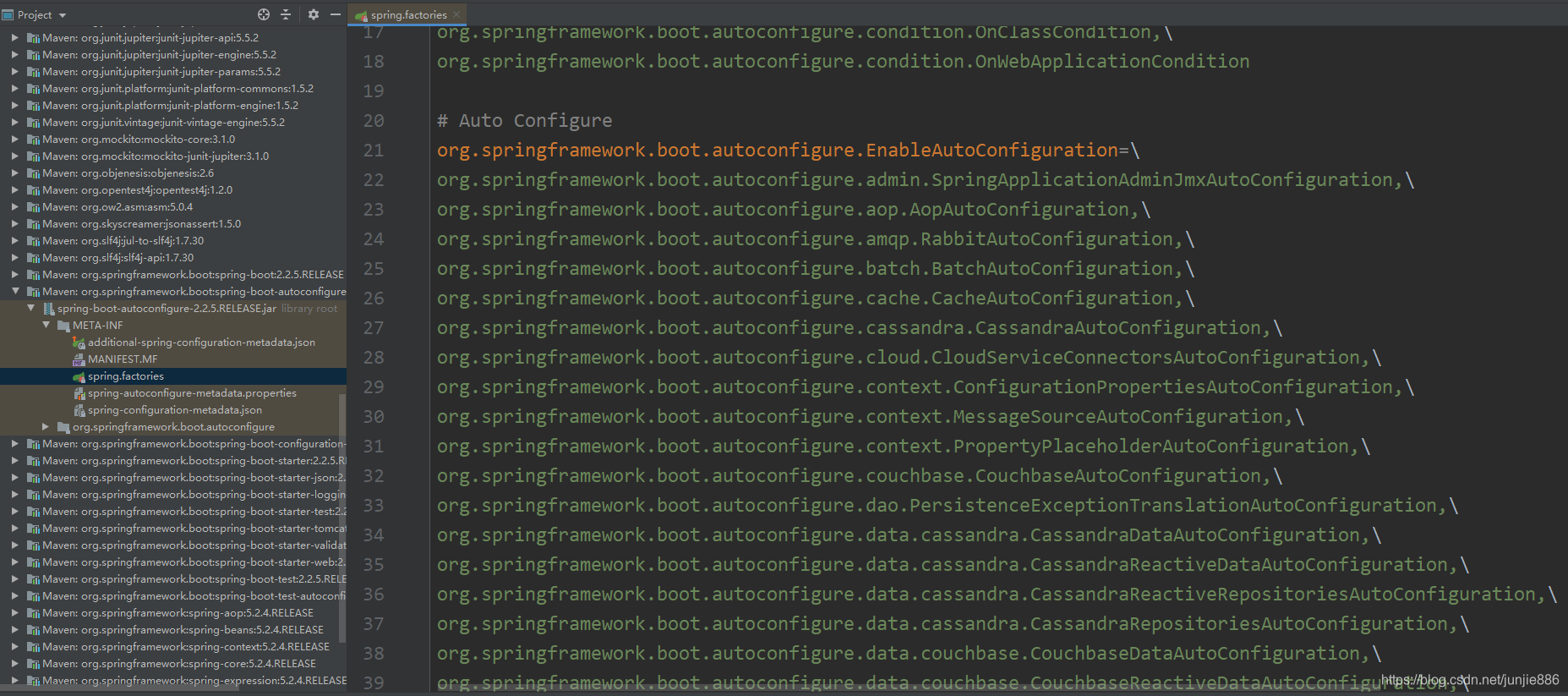Select Maven slf4j-api:1.7.30 entry
The width and height of the screenshot is (1568, 696).
[118, 258]
